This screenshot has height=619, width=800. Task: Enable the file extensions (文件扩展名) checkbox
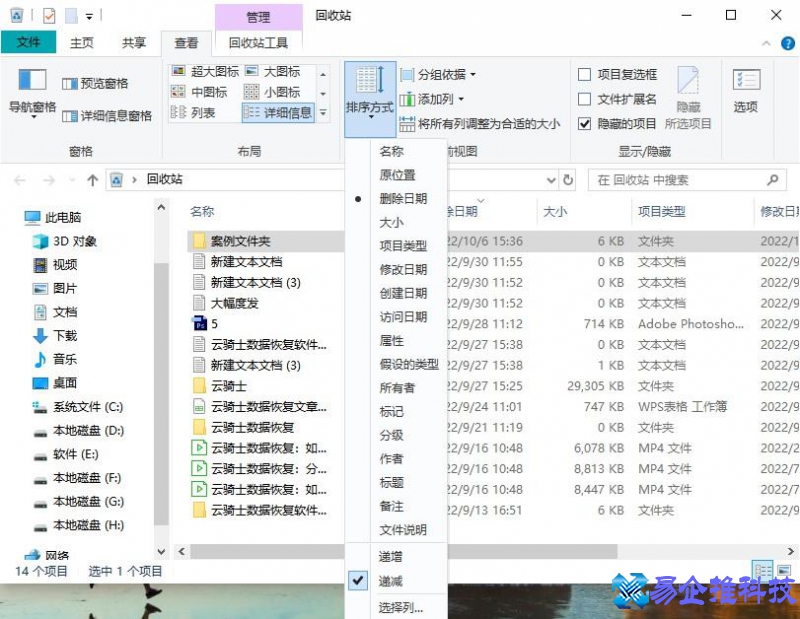click(585, 98)
